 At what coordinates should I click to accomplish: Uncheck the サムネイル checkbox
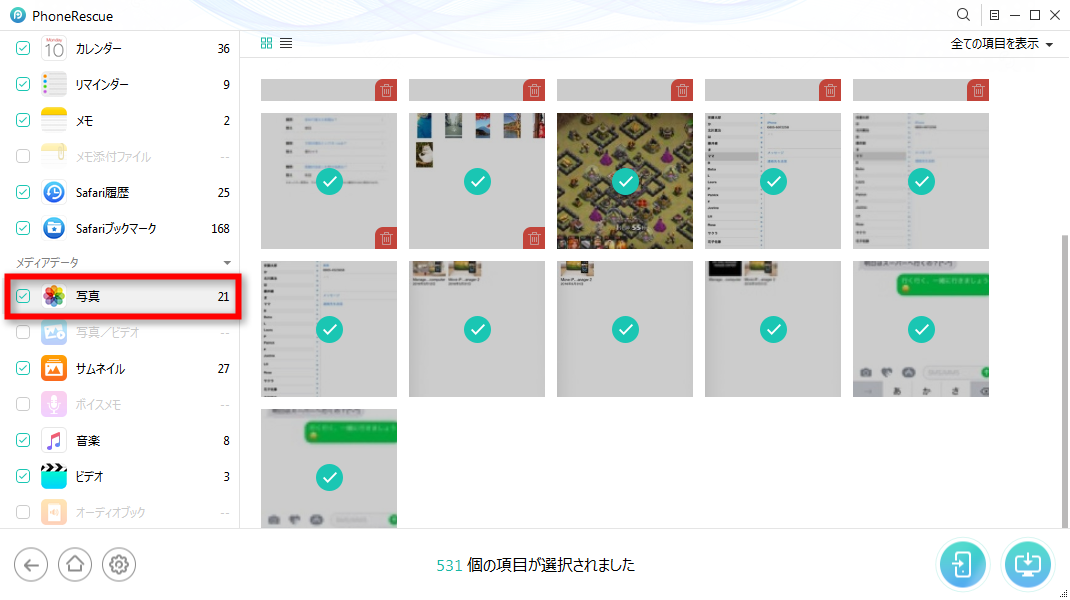tap(23, 369)
